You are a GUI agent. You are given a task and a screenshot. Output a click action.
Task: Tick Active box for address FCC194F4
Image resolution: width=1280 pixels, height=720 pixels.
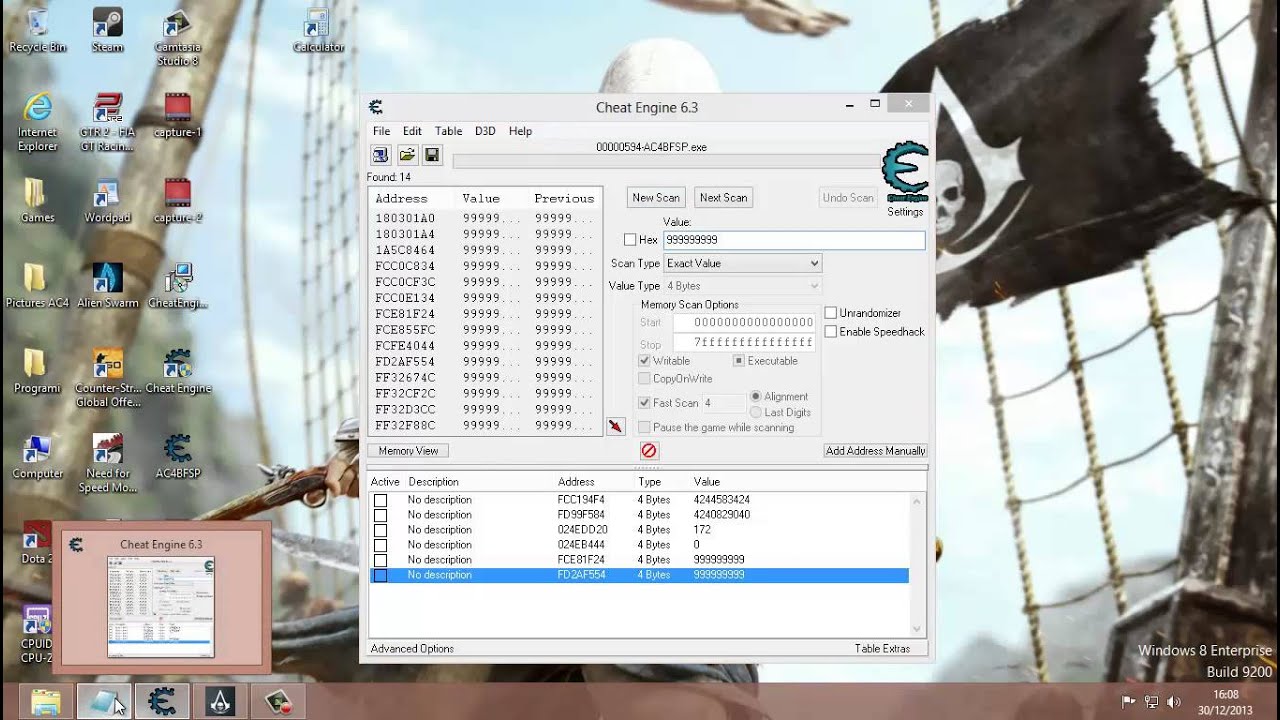click(x=380, y=500)
